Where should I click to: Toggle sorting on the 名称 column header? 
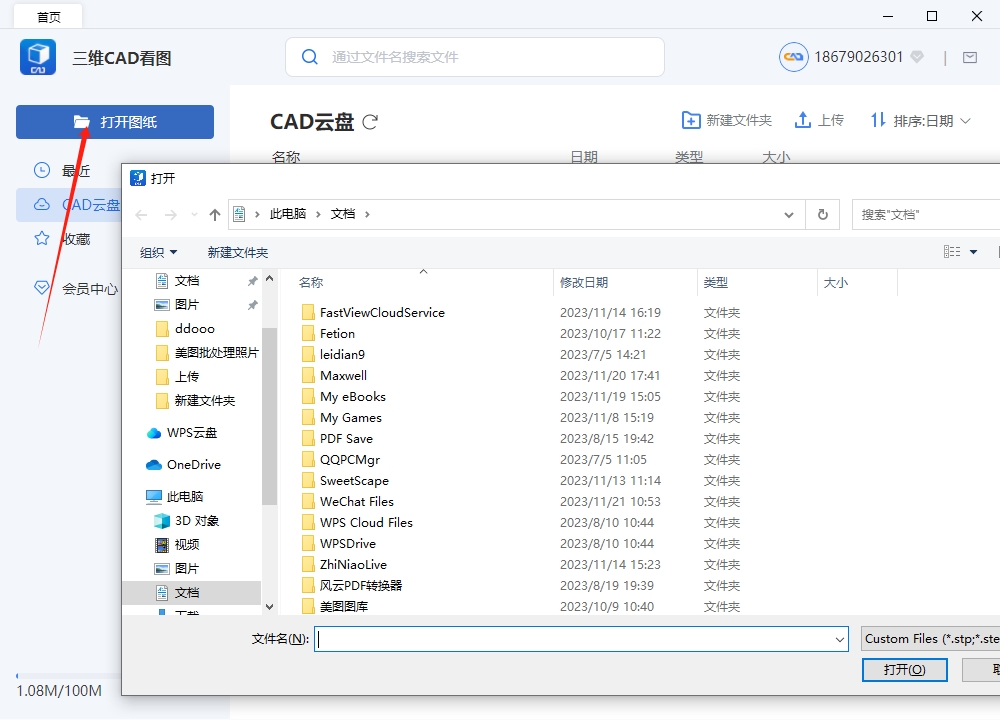pyautogui.click(x=311, y=282)
